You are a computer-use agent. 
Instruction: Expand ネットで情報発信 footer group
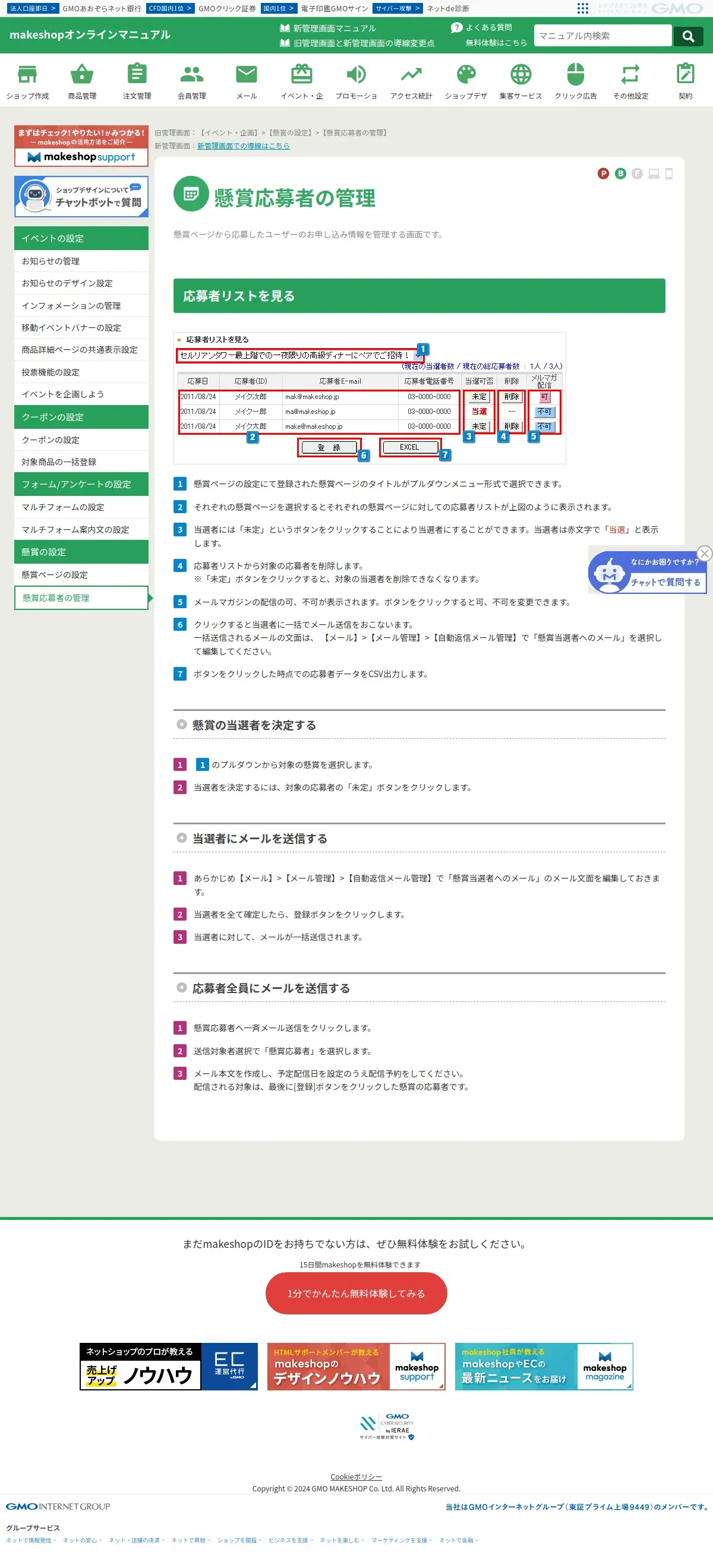tap(30, 1540)
